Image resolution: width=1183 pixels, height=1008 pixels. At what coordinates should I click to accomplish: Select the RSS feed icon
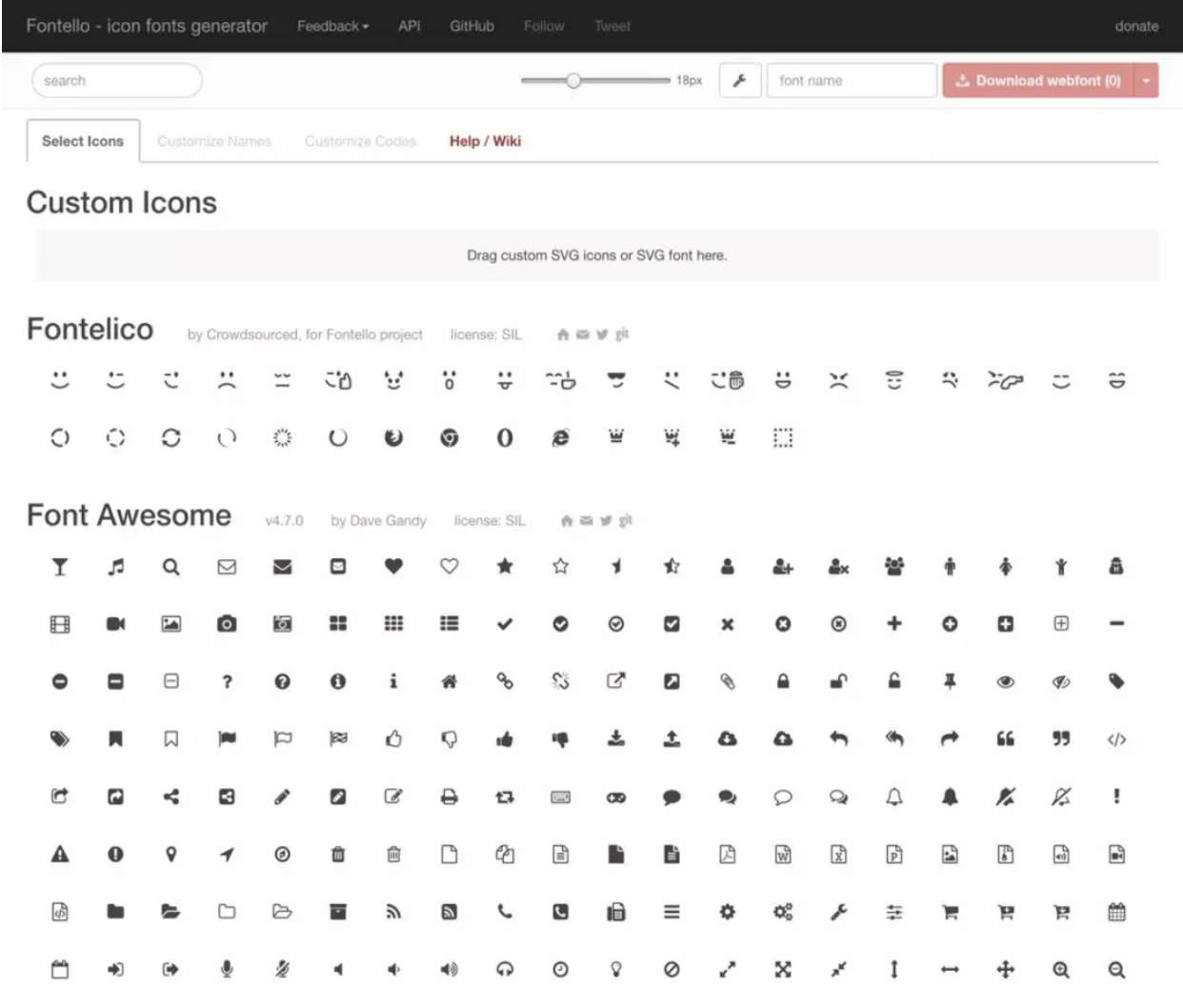point(393,912)
